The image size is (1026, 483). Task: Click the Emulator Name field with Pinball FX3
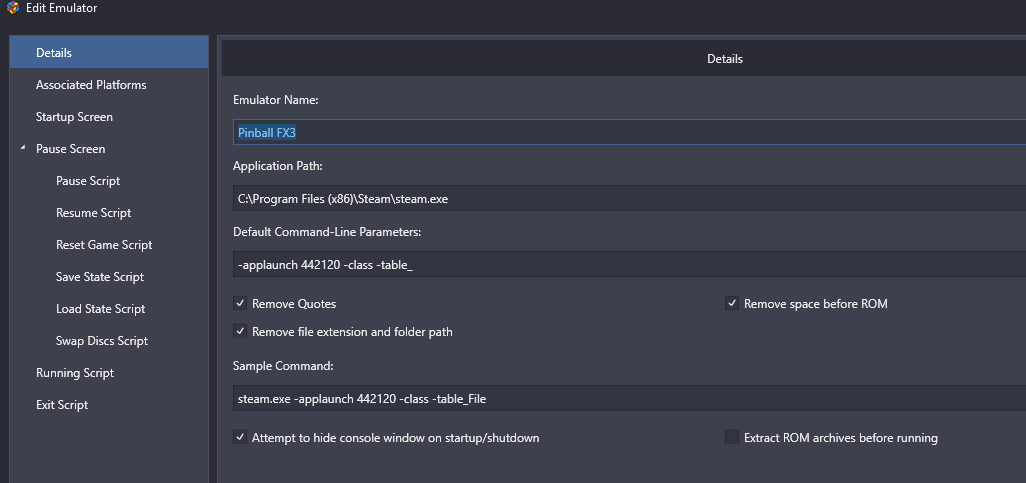coord(629,132)
